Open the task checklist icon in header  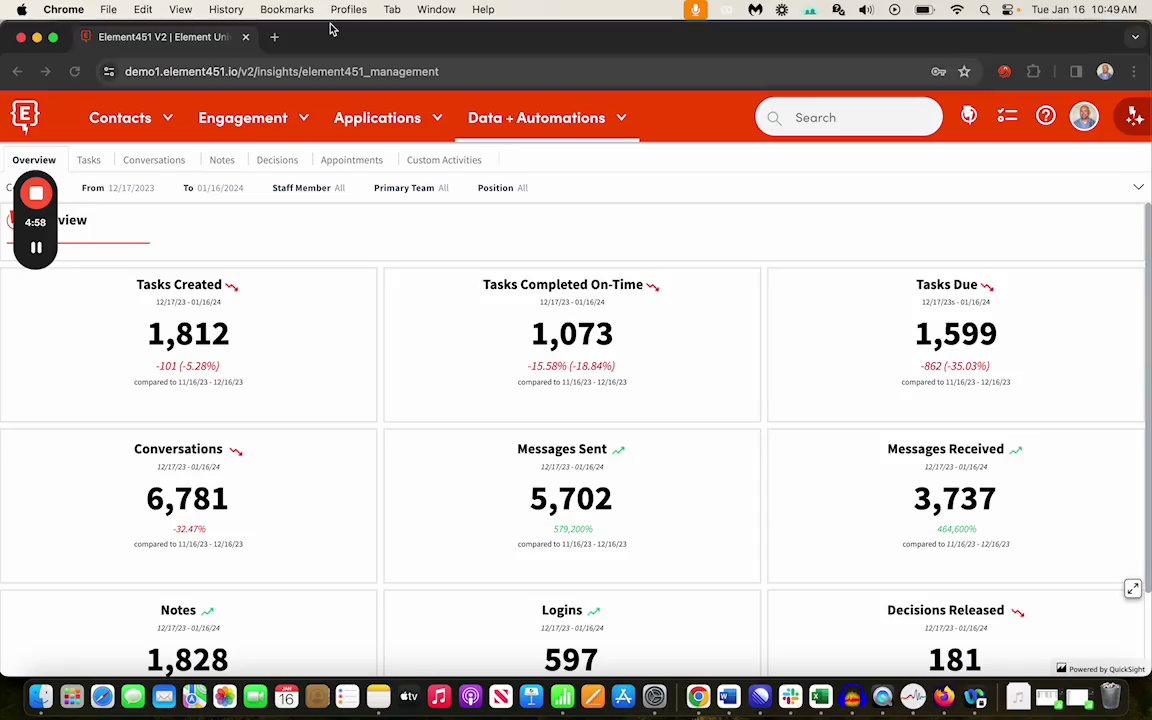point(1007,115)
